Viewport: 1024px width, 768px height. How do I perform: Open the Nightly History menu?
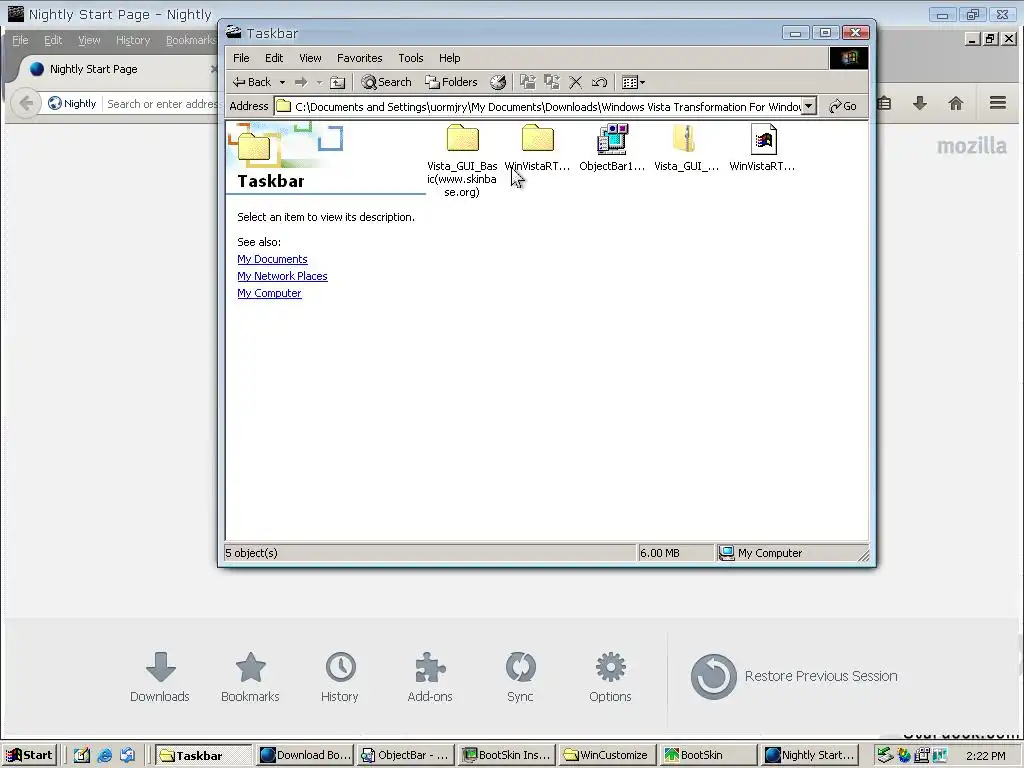[x=133, y=40]
